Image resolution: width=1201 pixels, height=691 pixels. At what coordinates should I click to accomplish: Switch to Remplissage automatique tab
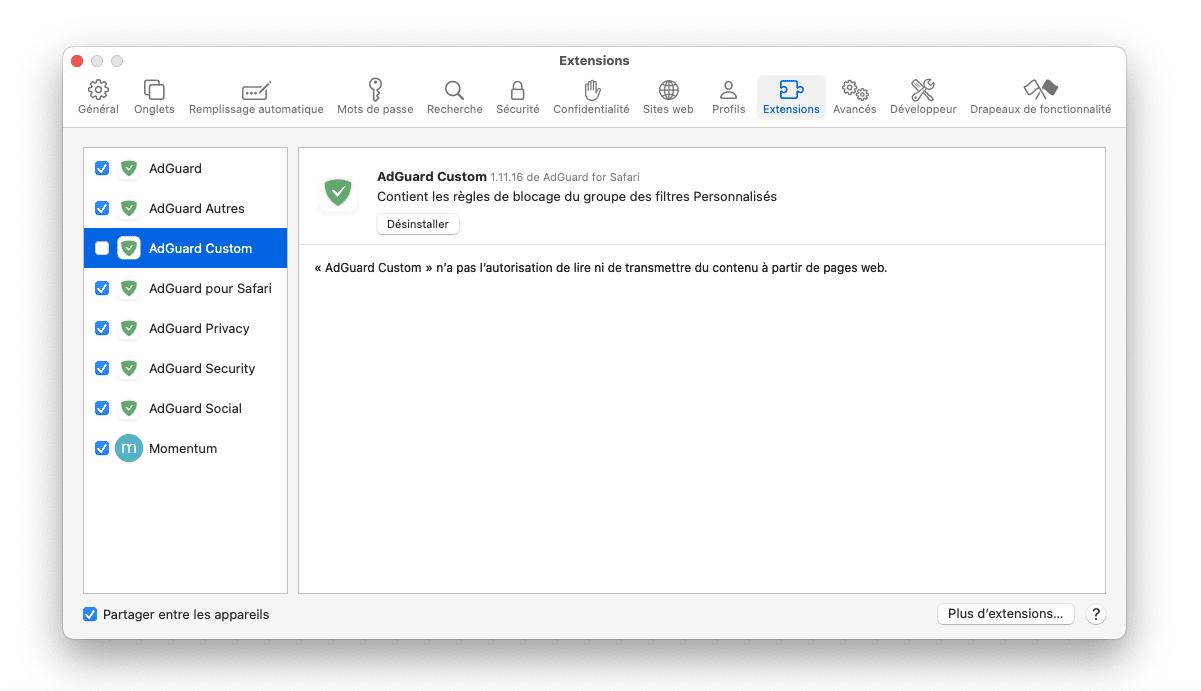coord(256,97)
